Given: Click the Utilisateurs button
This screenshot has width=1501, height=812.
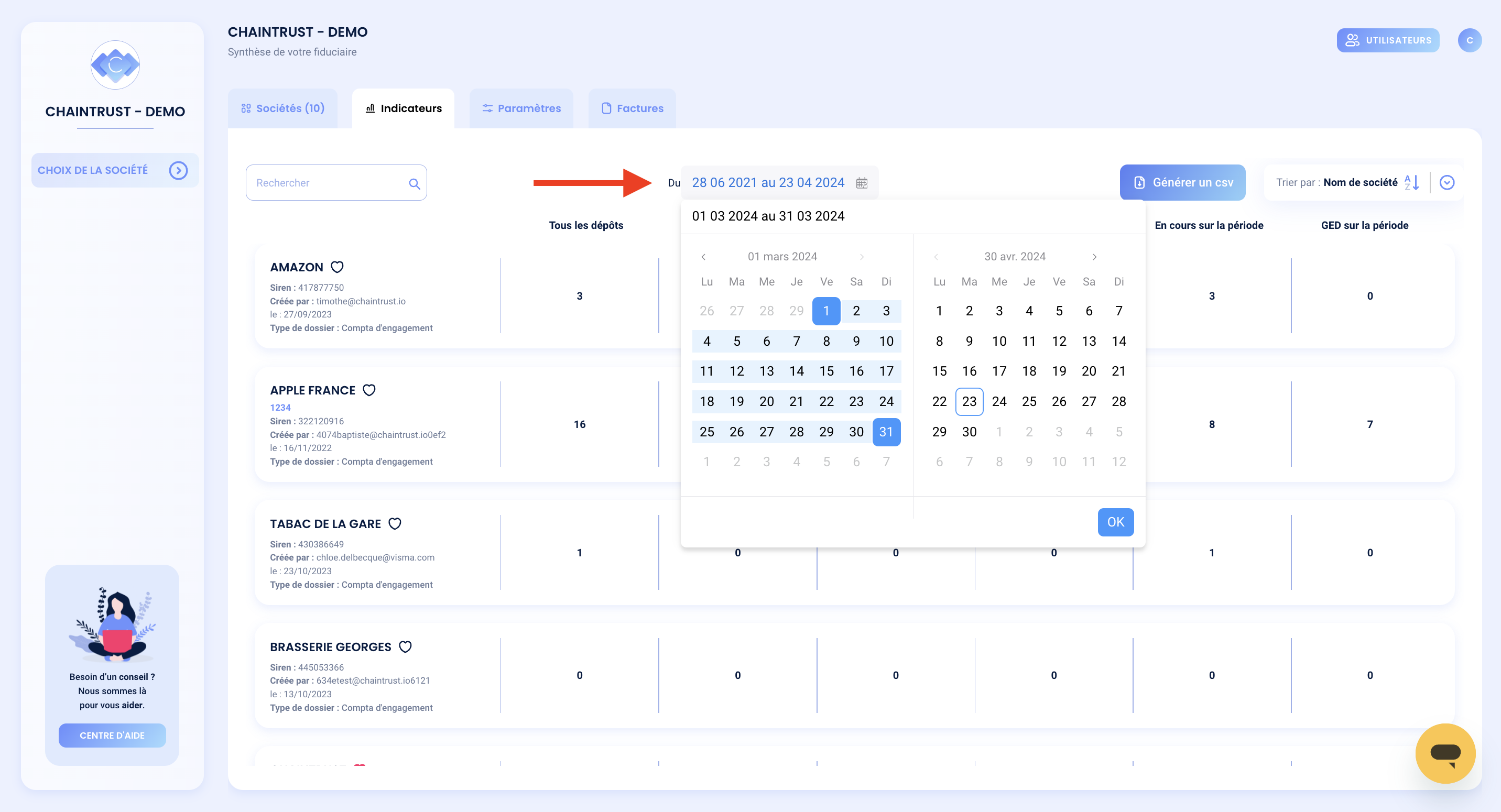Looking at the screenshot, I should [1387, 40].
